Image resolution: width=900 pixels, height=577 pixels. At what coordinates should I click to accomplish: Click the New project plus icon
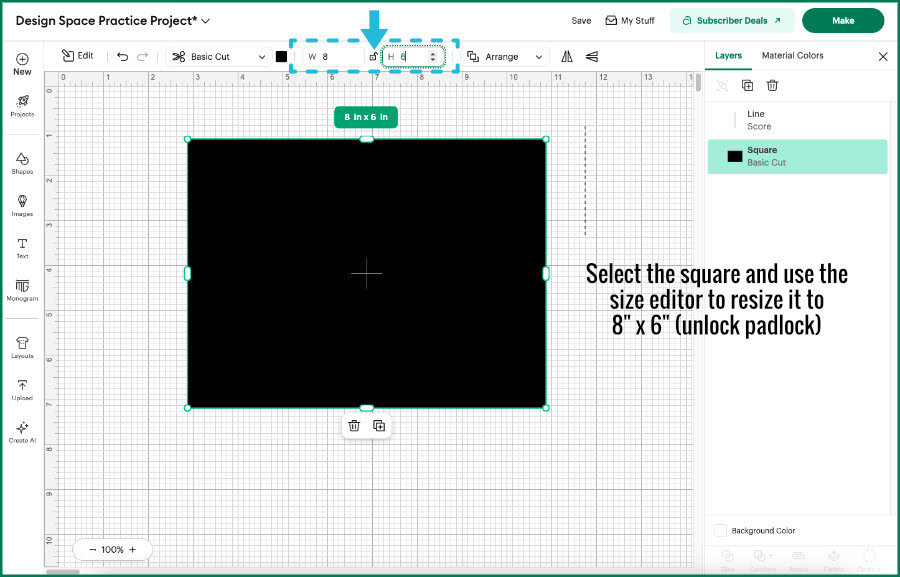pyautogui.click(x=22, y=59)
